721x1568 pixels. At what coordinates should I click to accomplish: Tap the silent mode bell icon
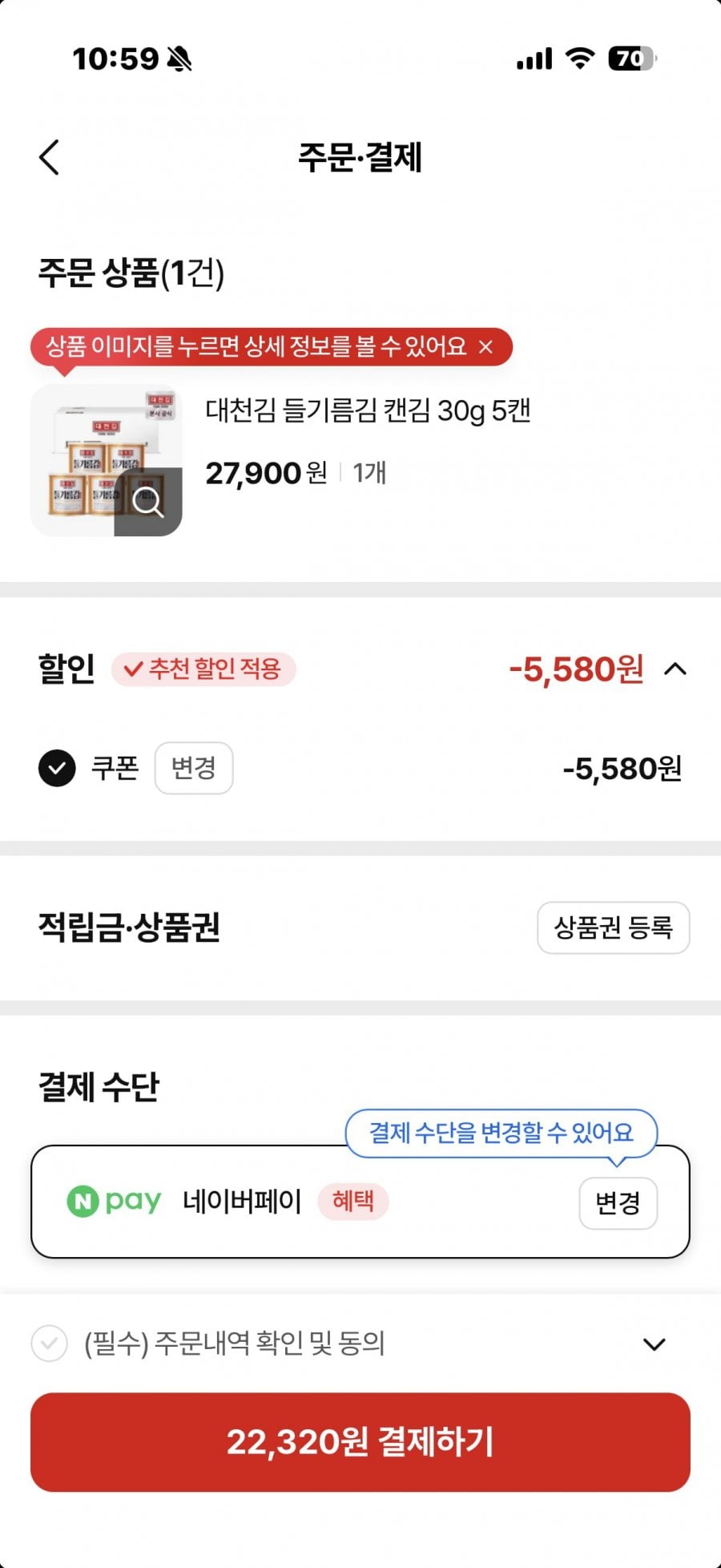pyautogui.click(x=179, y=59)
